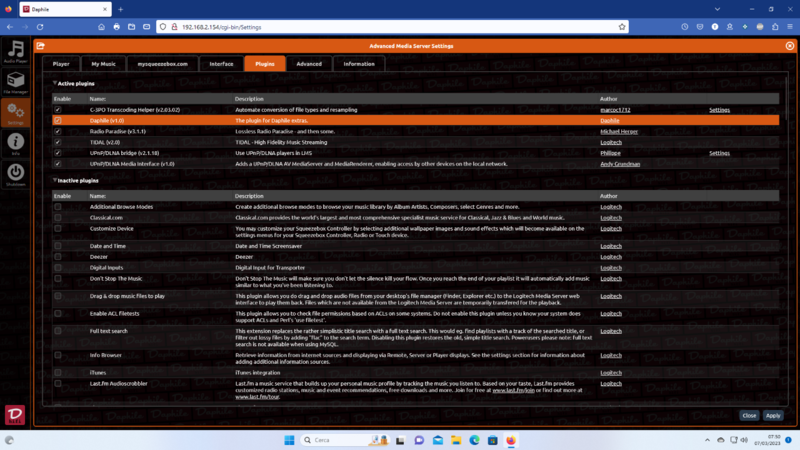Switch to the Player tab

(x=61, y=64)
